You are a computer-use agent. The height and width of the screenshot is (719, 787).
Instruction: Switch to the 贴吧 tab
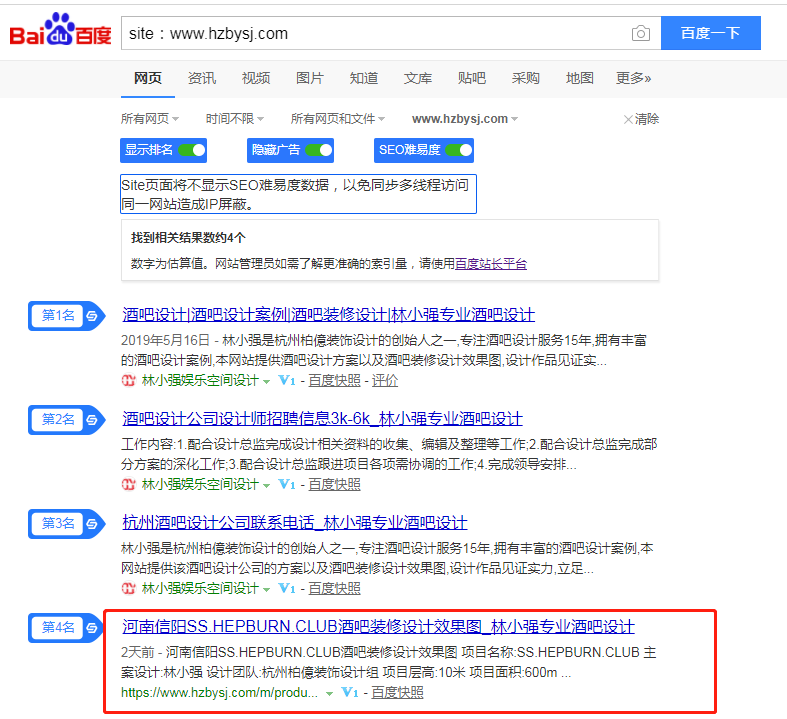point(472,78)
